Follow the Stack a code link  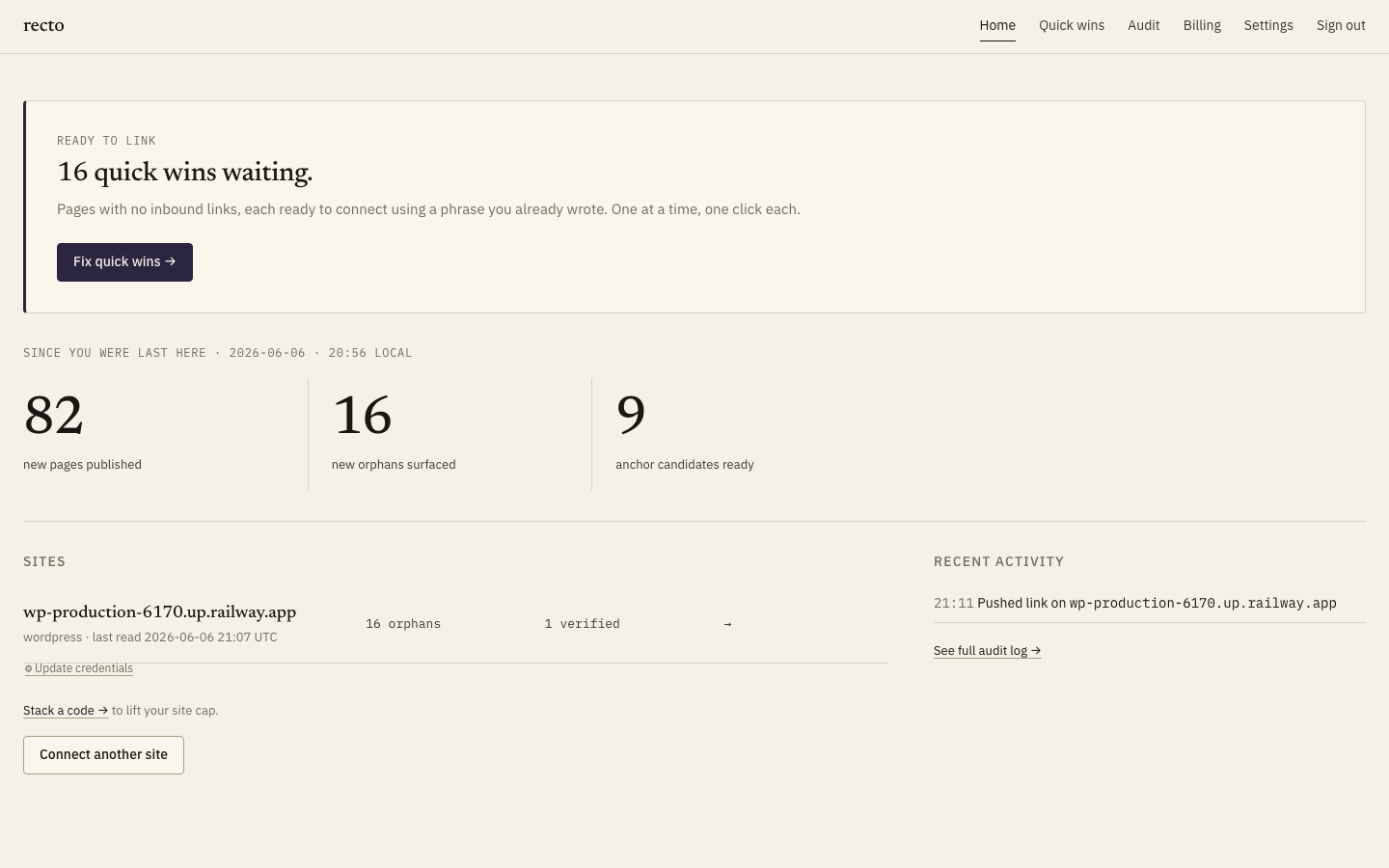(66, 711)
